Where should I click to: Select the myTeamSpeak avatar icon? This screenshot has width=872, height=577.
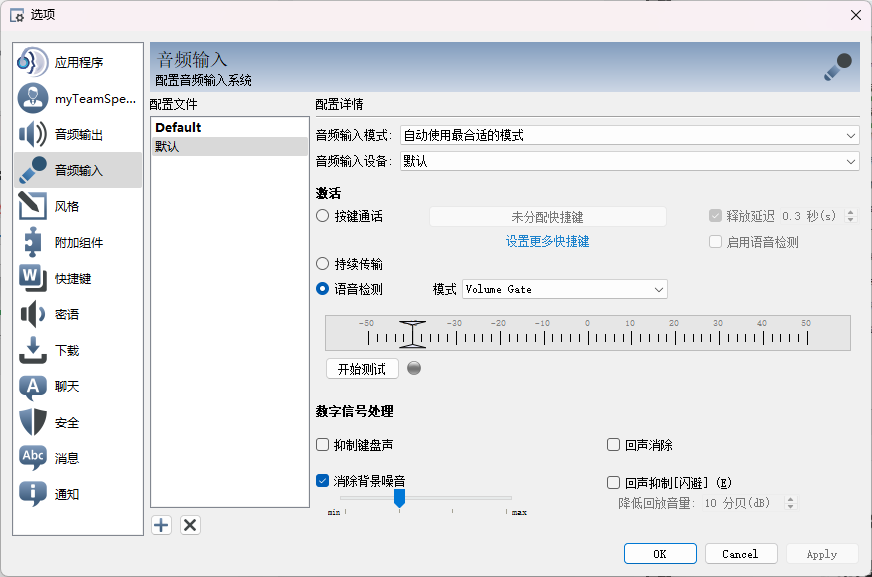coord(33,98)
